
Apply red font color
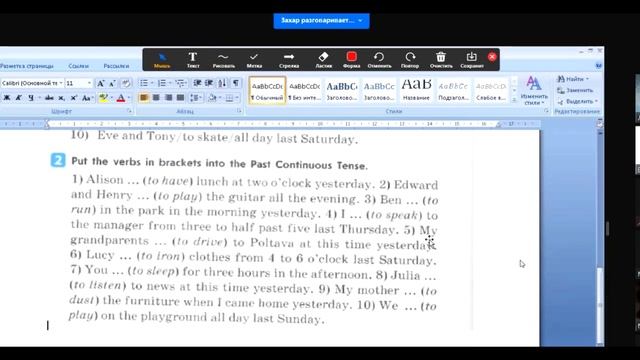click(x=121, y=98)
